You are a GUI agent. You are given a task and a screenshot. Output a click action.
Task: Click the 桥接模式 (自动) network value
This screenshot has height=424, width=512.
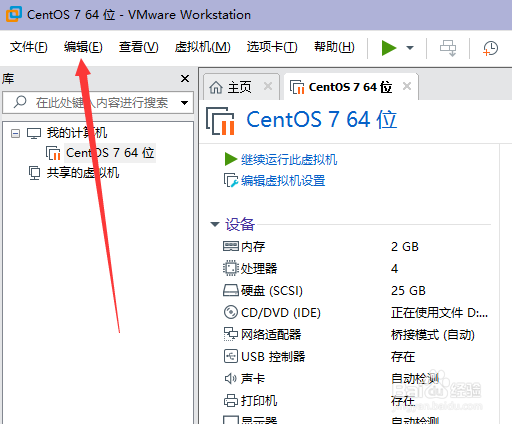(433, 335)
